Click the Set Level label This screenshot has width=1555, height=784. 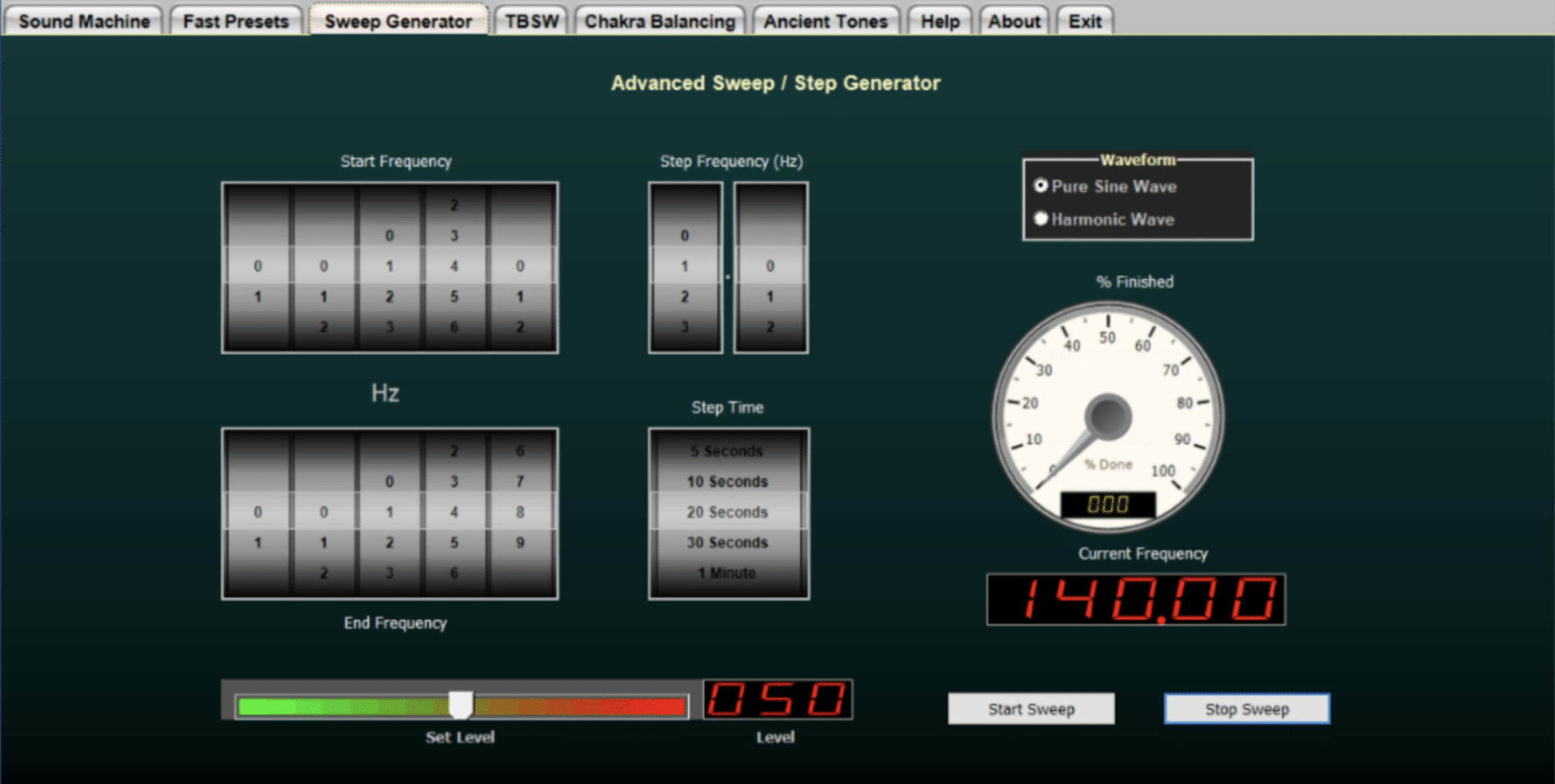click(460, 737)
